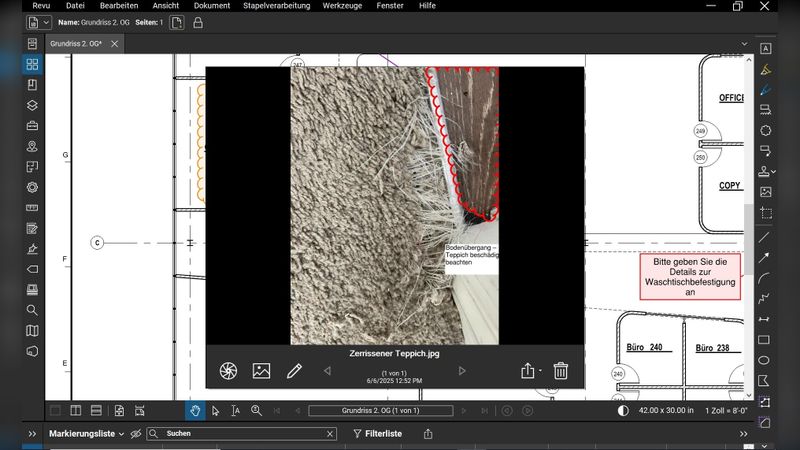This screenshot has width=800, height=450.
Task: Expand the stamp tool dropdown arrow
Action: pos(773,172)
